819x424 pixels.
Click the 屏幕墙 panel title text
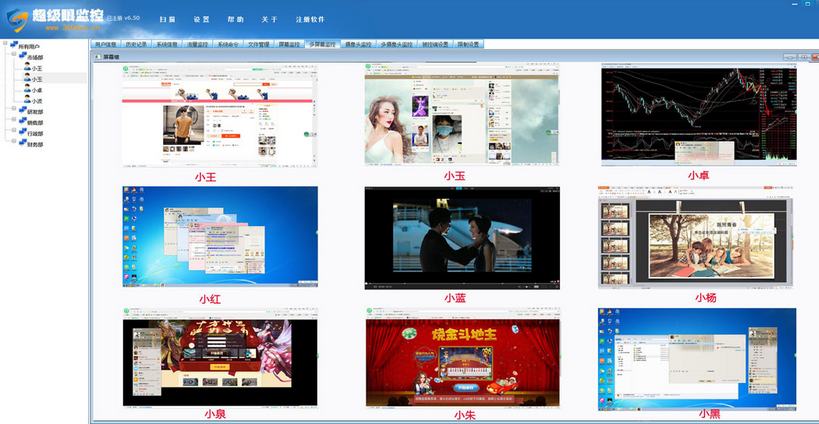coord(109,56)
